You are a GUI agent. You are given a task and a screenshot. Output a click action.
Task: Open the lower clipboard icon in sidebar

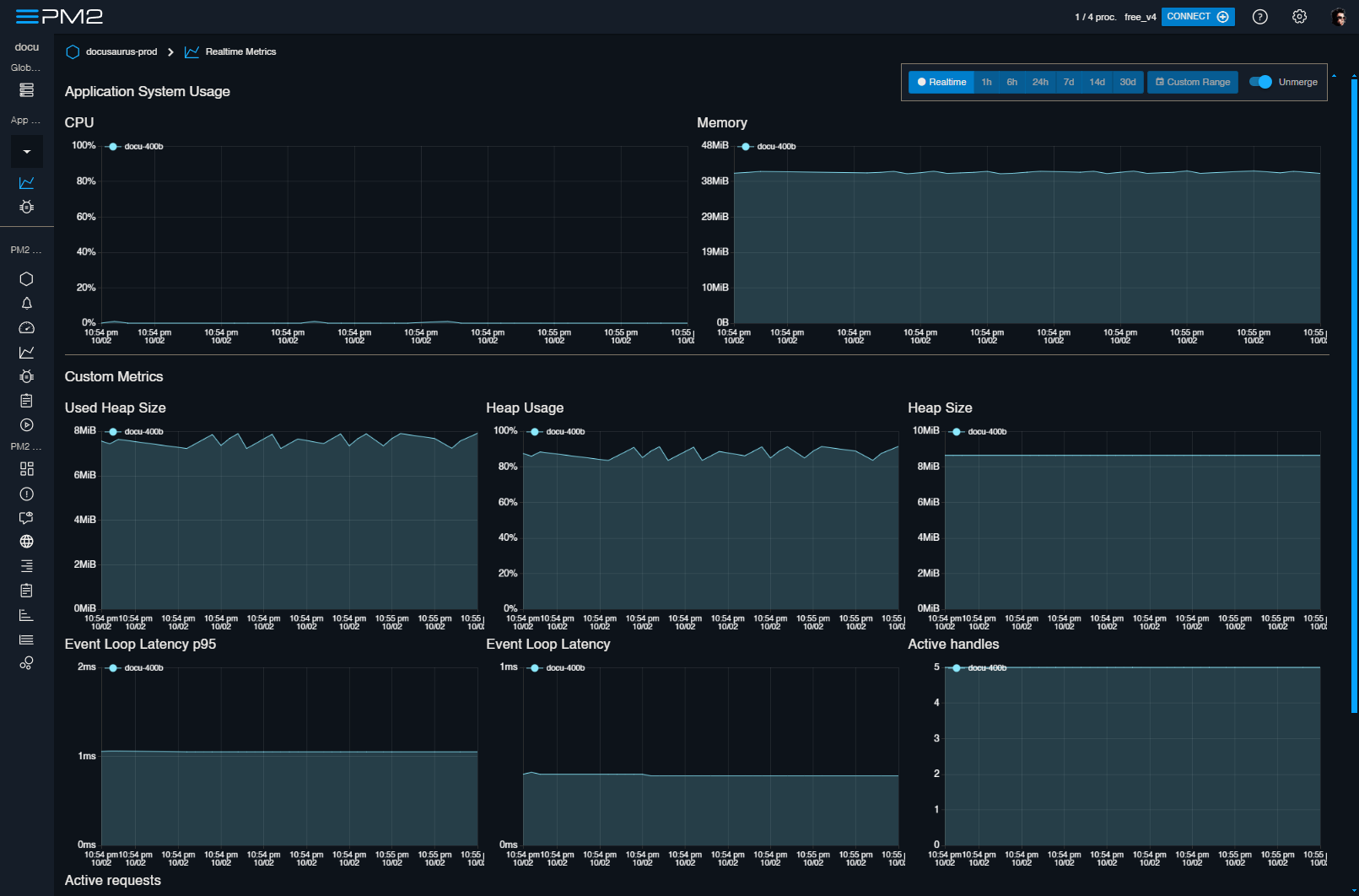[x=26, y=591]
